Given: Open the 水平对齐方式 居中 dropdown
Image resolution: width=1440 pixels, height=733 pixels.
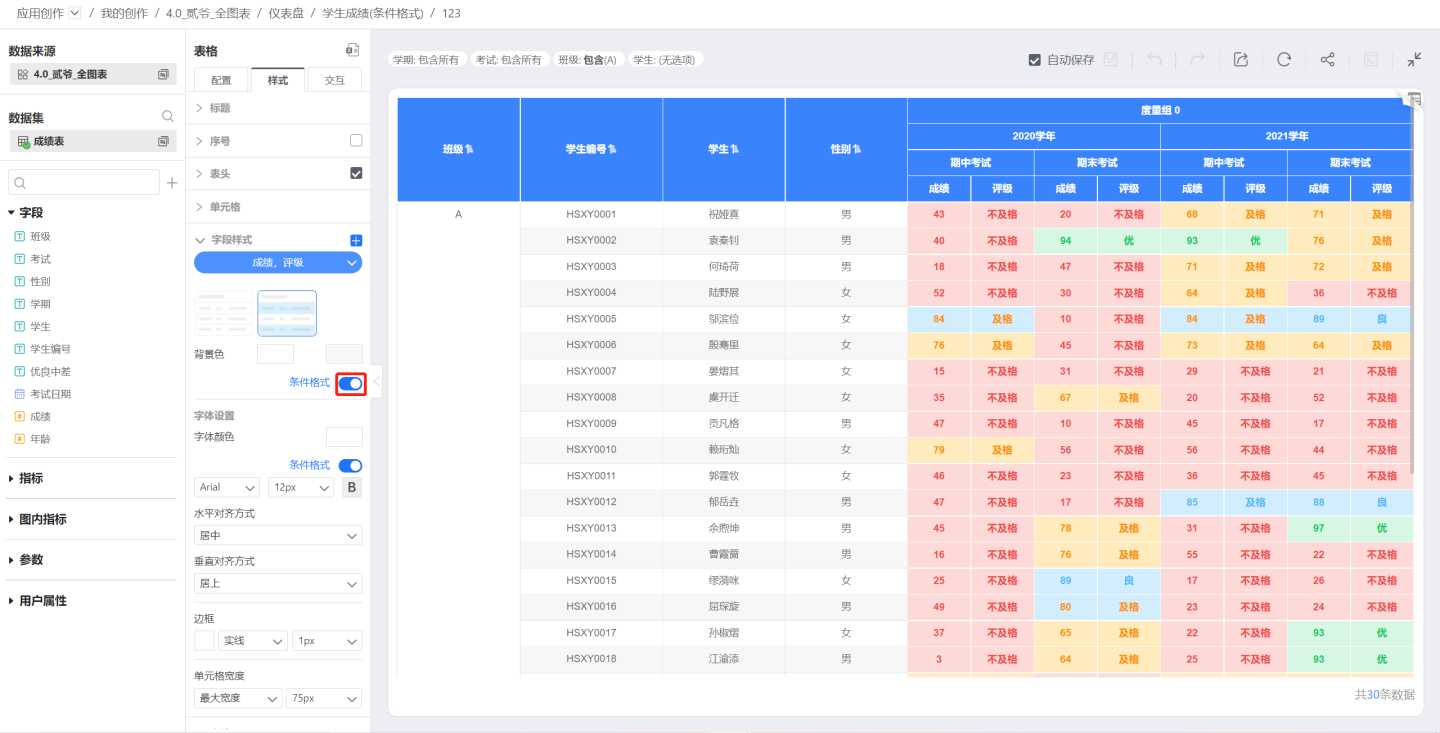Looking at the screenshot, I should [x=278, y=536].
